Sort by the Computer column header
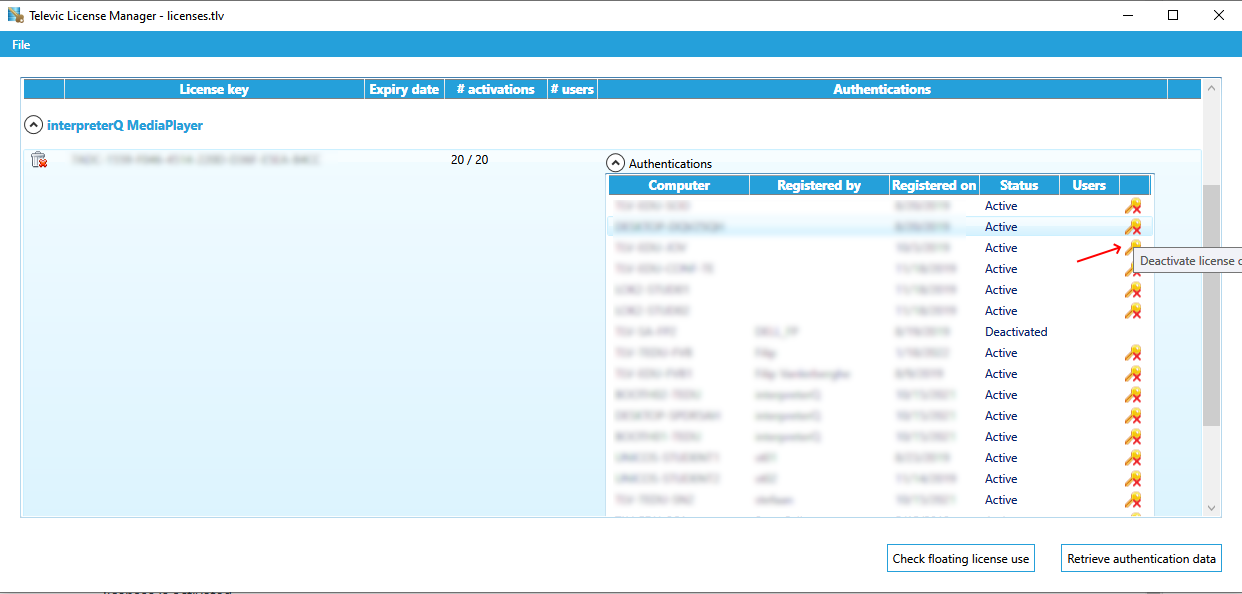The height and width of the screenshot is (594, 1242). pos(679,185)
